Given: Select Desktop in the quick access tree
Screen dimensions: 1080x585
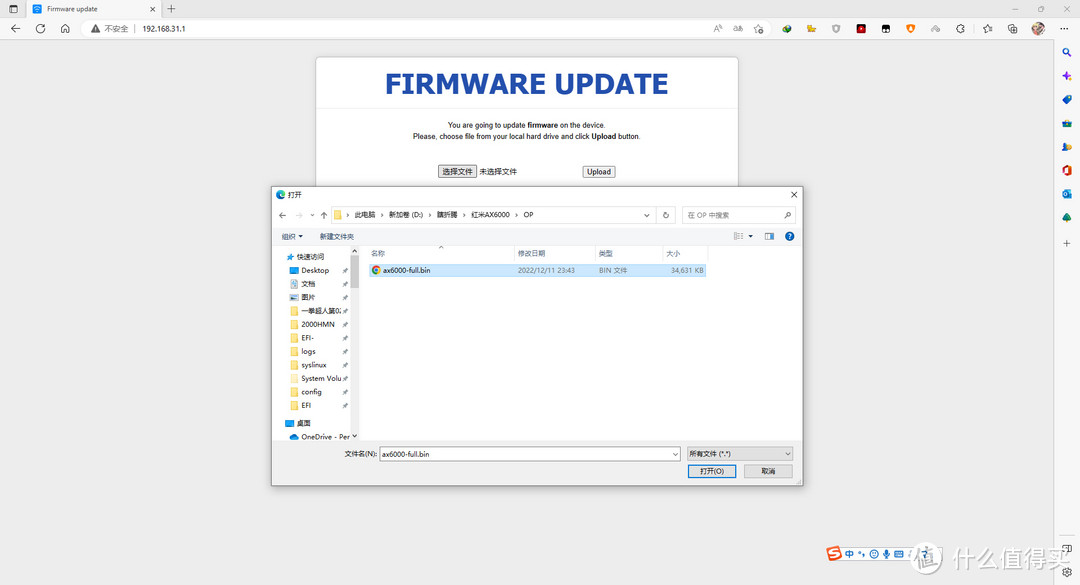Looking at the screenshot, I should [315, 270].
